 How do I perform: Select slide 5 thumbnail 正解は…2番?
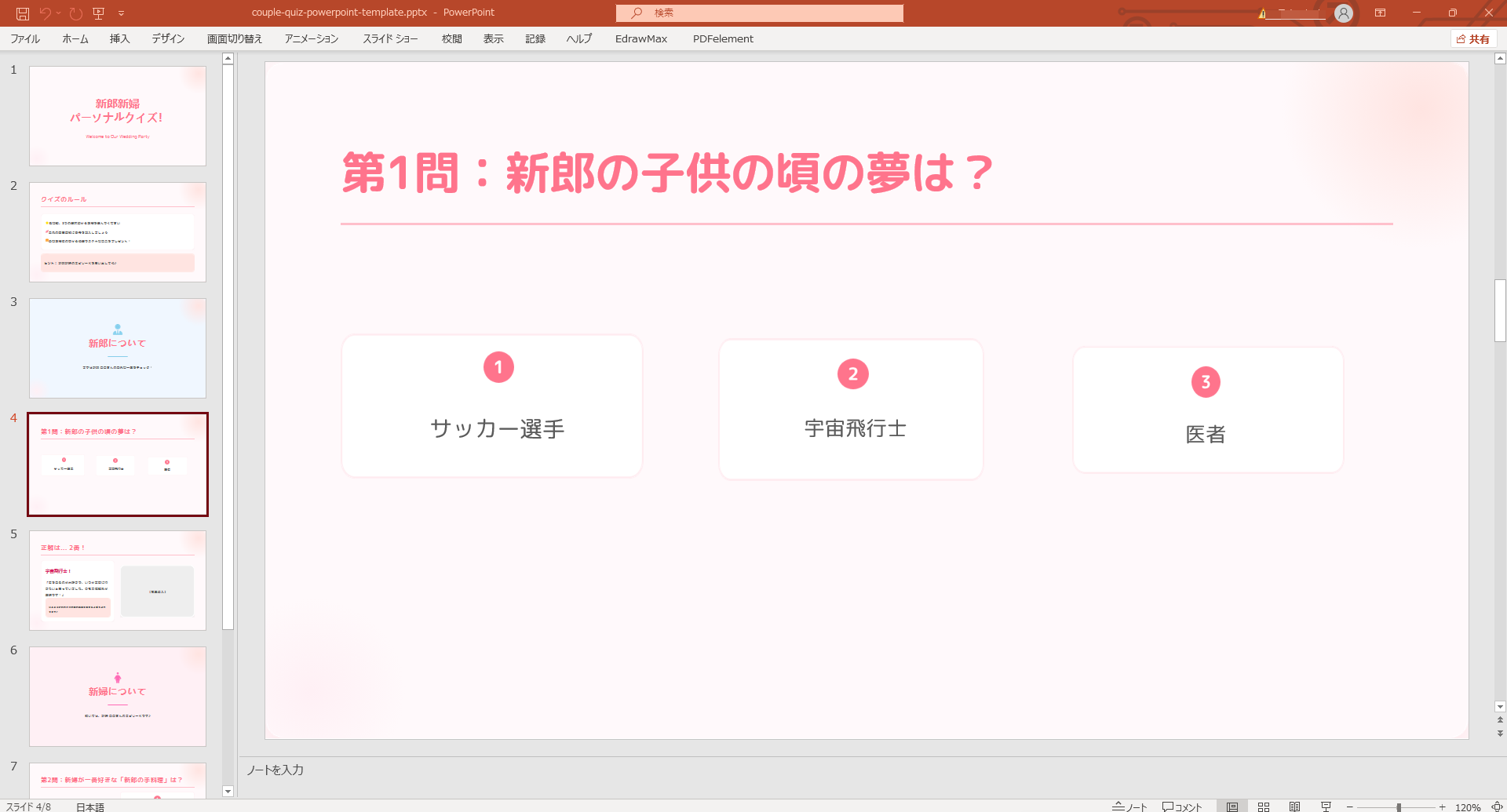pyautogui.click(x=118, y=581)
